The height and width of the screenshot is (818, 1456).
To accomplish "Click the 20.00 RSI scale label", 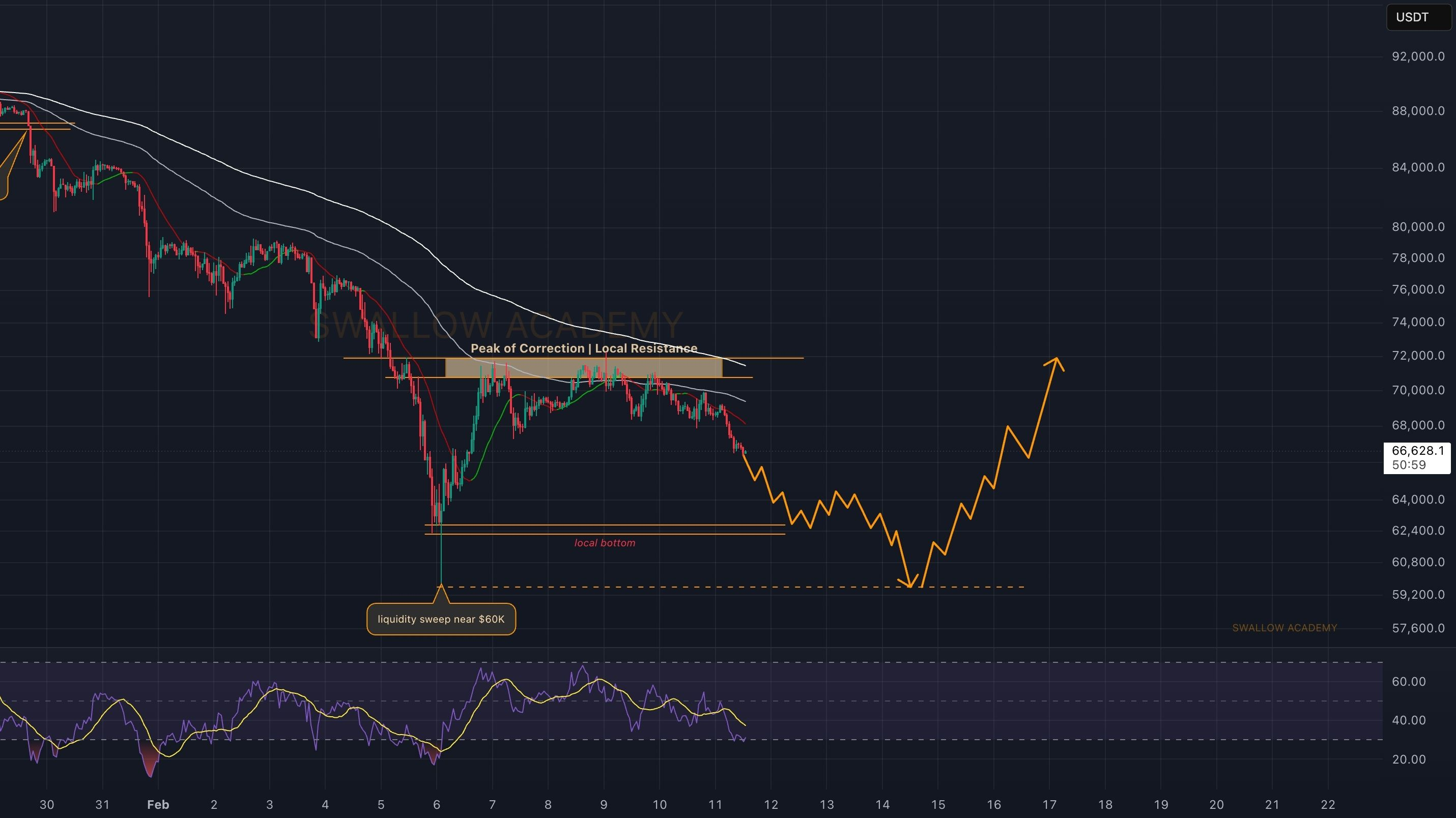I will [1409, 759].
